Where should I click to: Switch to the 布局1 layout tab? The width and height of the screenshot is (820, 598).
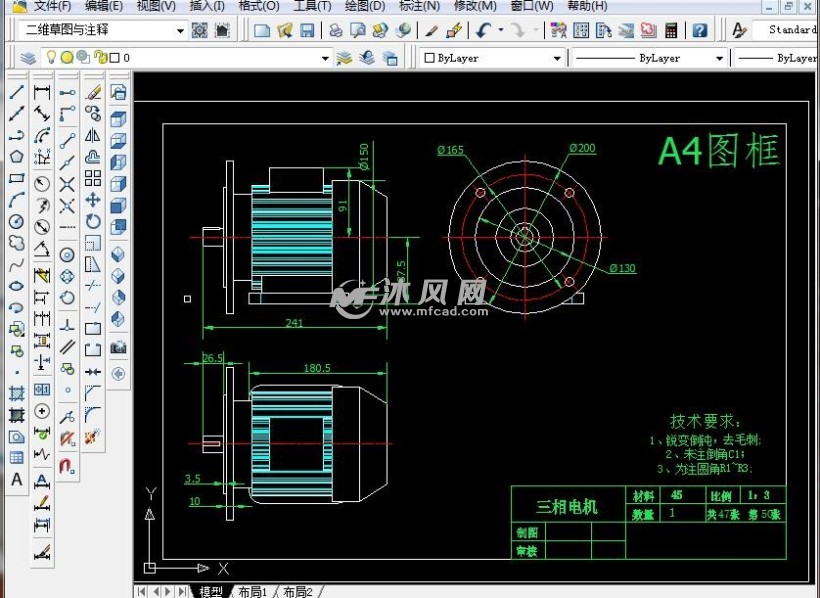click(251, 592)
